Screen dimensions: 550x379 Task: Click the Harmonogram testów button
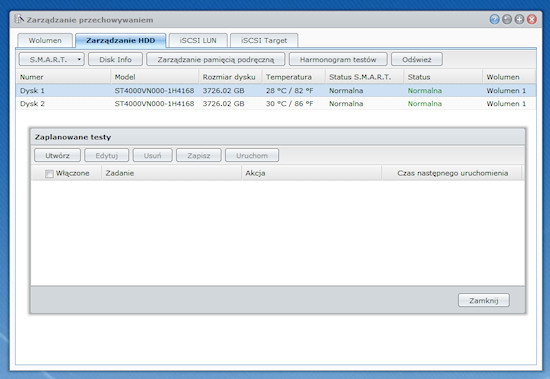(338, 59)
